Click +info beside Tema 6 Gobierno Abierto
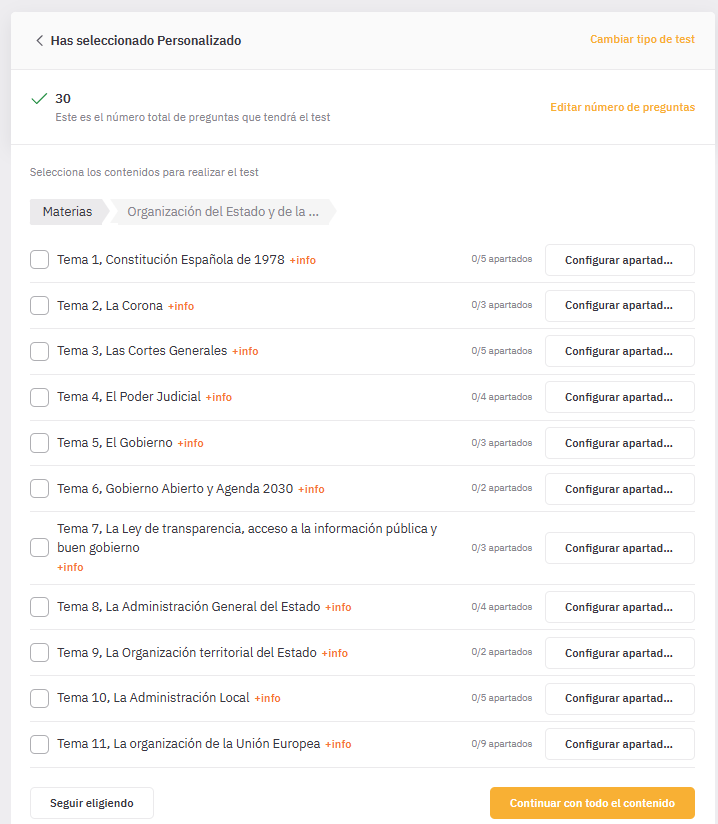The height and width of the screenshot is (824, 718). (311, 489)
